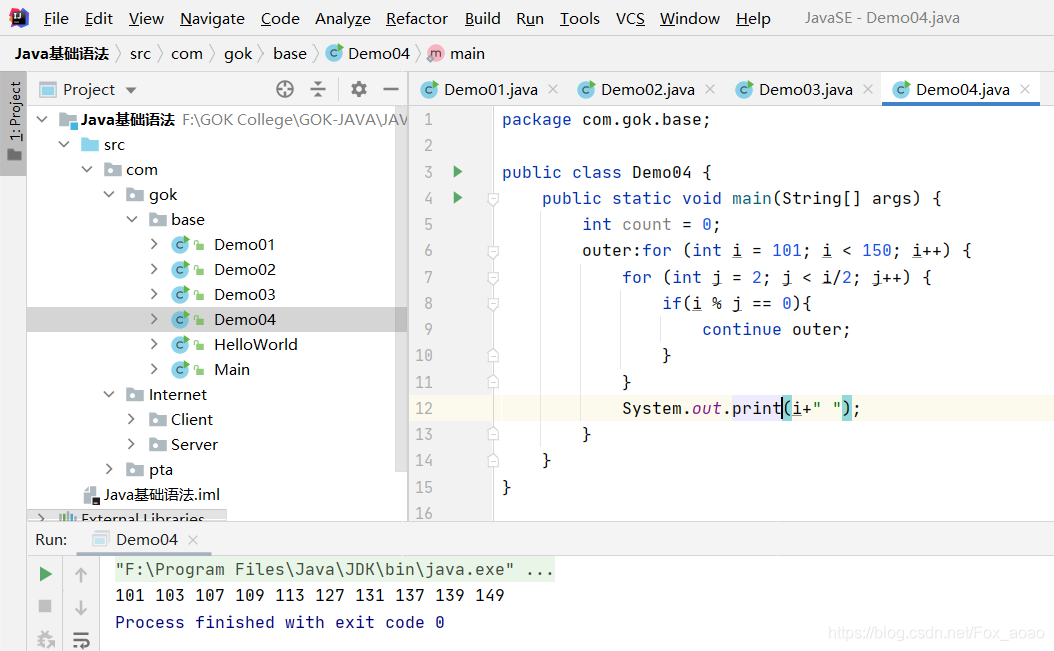Run class Demo04 via gutter arrow on line 3

(x=458, y=171)
